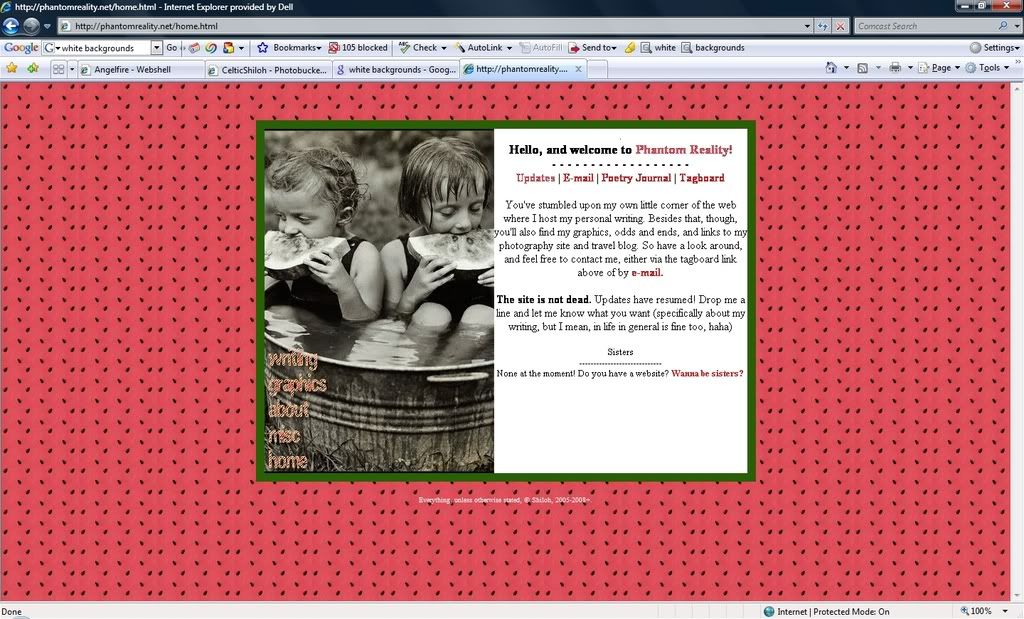Click the Quick Tabs grid icon
1024x619 pixels.
click(58, 69)
